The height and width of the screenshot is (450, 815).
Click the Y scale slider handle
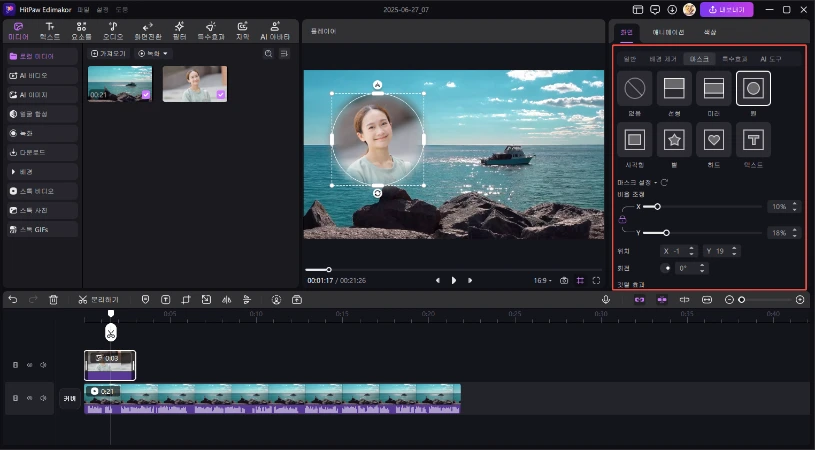point(666,233)
